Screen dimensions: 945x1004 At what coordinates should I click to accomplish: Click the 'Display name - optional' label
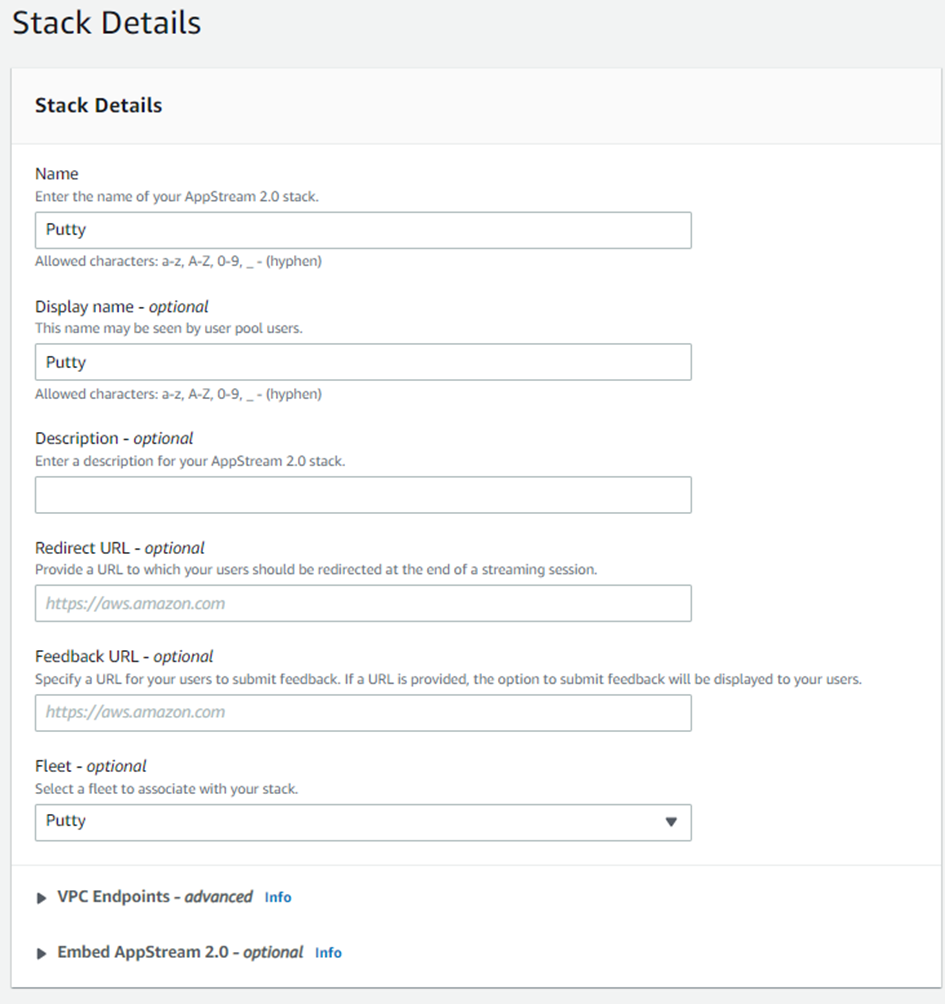[x=122, y=307]
